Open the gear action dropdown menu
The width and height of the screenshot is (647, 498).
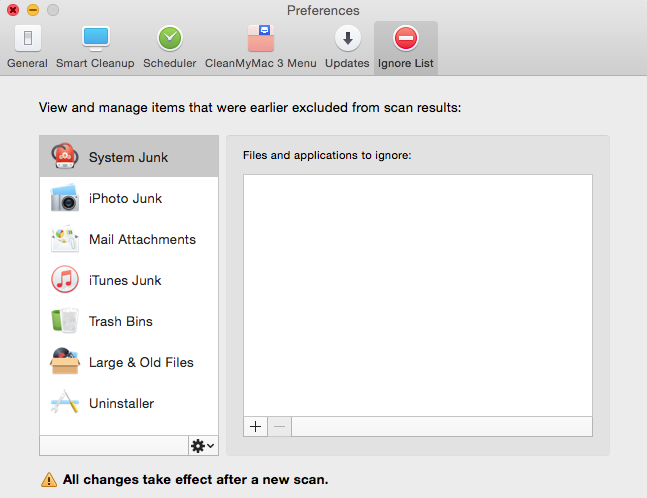click(x=203, y=446)
